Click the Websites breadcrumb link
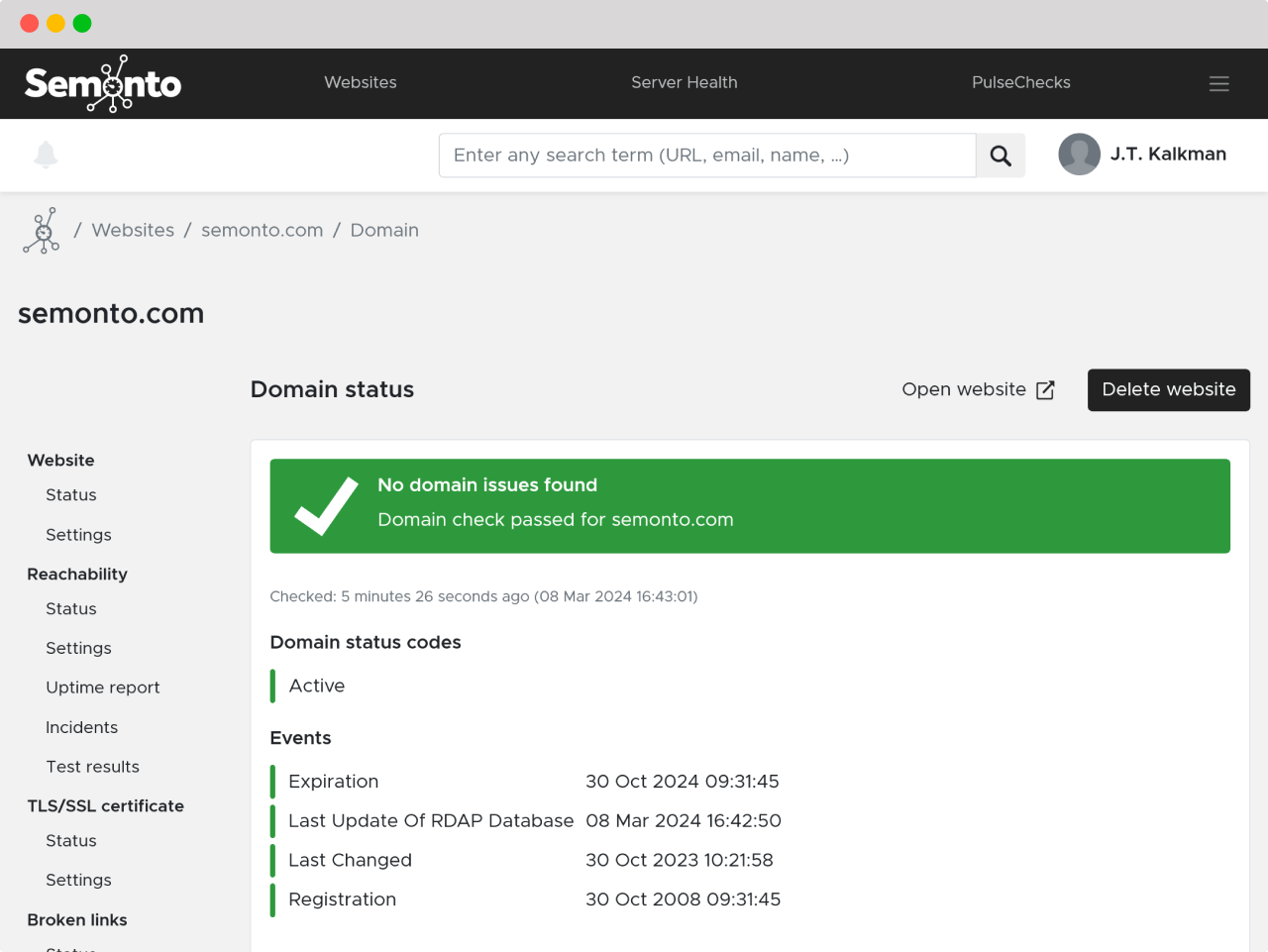This screenshot has height=952, width=1268. pos(133,230)
